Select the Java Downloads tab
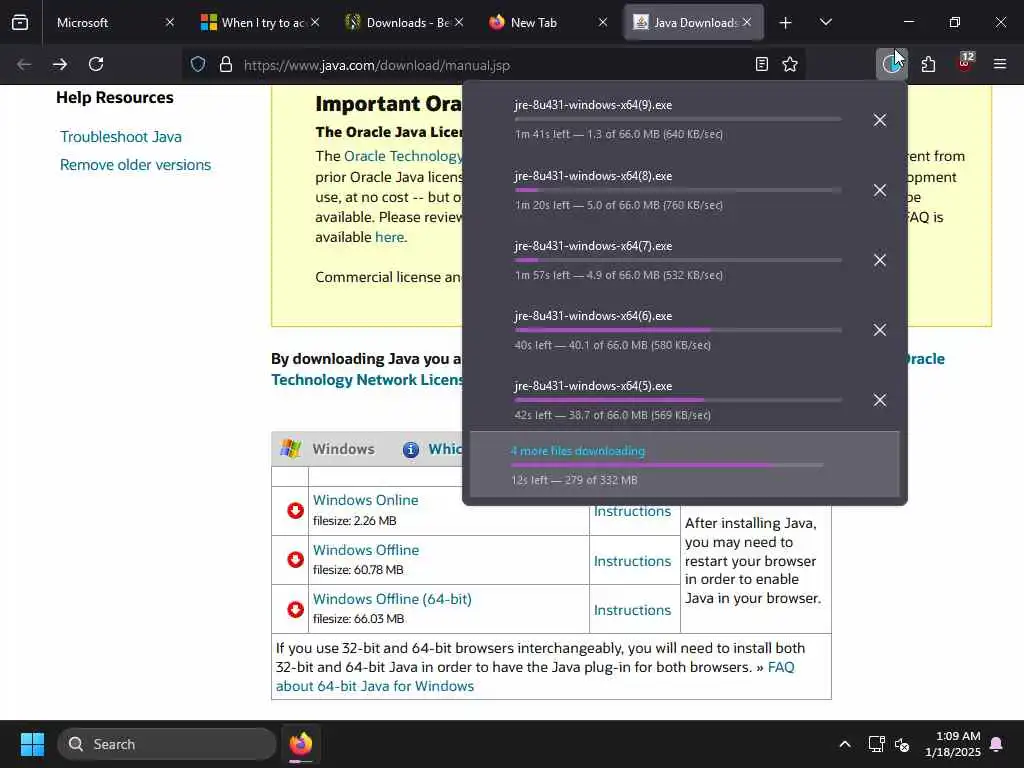1024x768 pixels. click(x=694, y=23)
